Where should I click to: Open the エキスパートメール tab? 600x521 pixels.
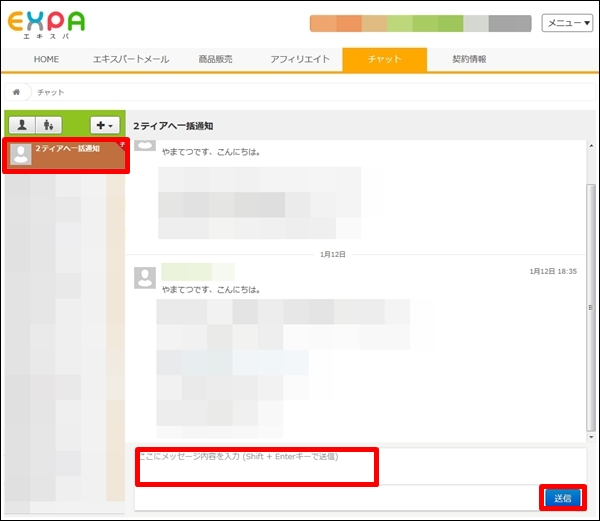tap(131, 59)
